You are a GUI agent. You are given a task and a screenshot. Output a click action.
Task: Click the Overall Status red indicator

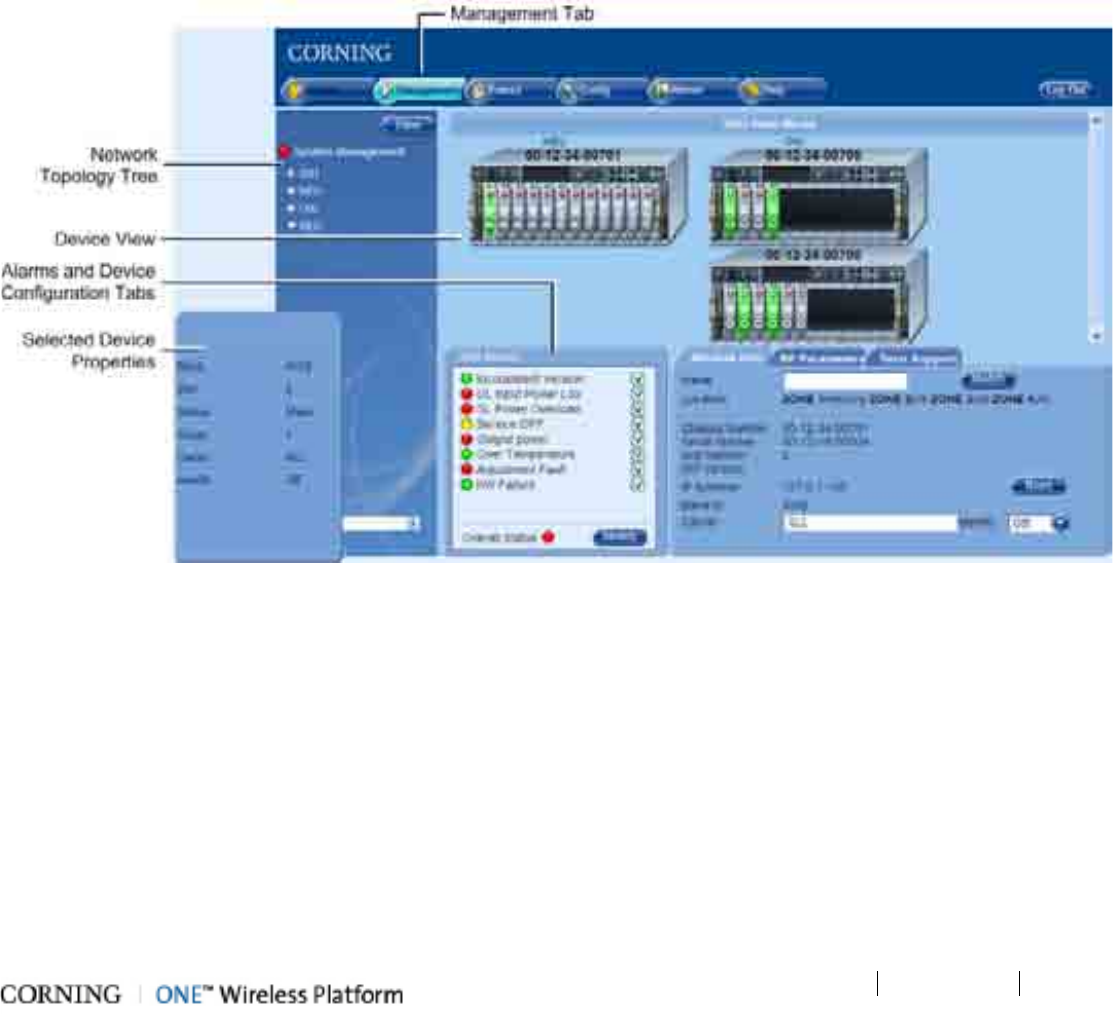click(x=548, y=537)
